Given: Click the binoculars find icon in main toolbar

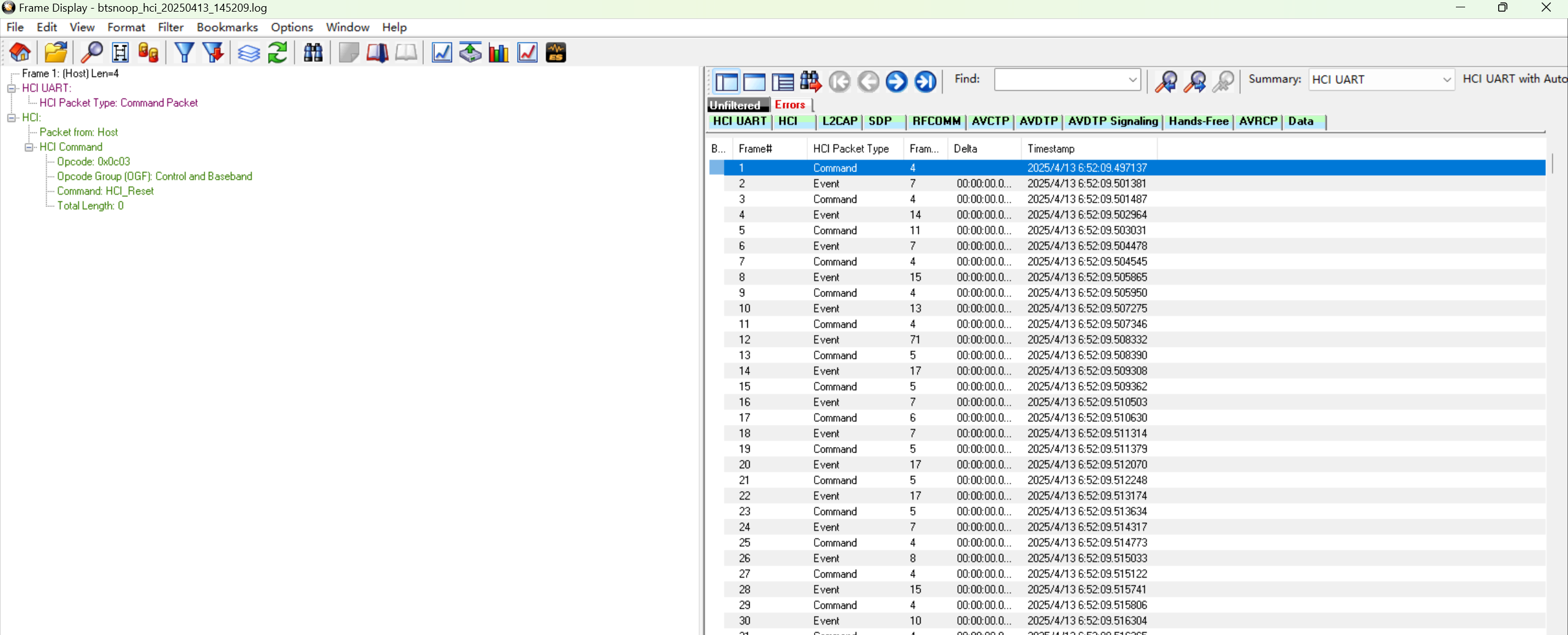Looking at the screenshot, I should [313, 53].
